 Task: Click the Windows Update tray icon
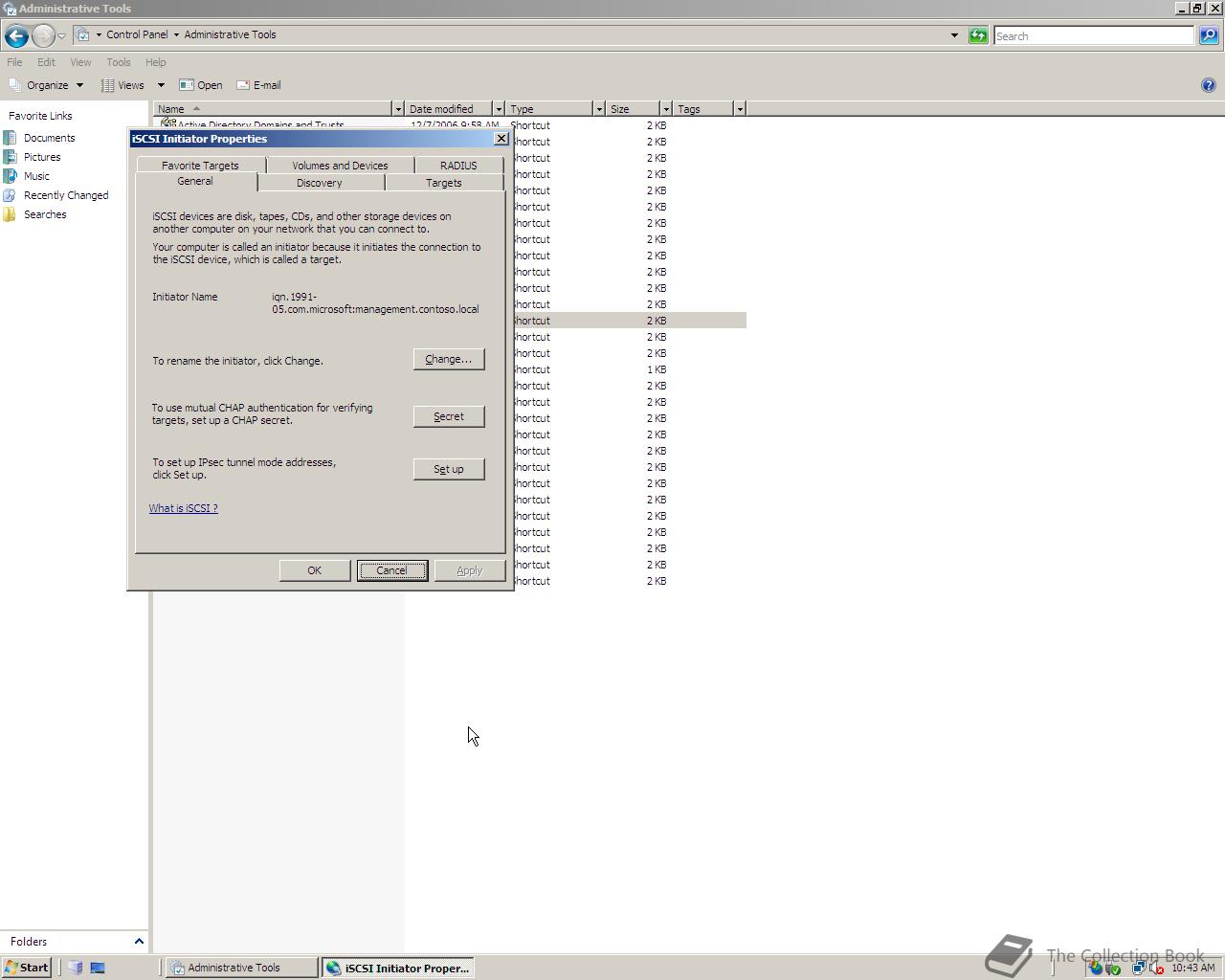pos(1096,969)
